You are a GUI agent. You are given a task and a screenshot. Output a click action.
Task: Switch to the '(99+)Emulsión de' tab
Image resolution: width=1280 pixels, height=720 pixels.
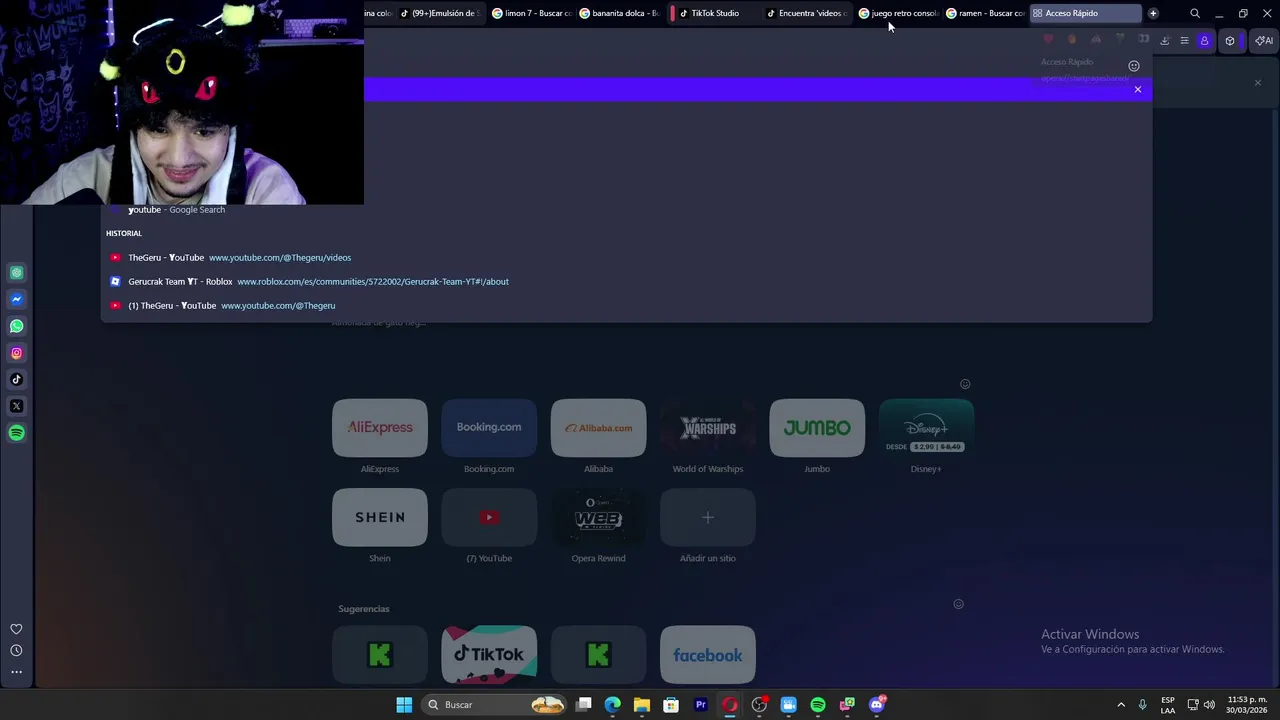[440, 13]
